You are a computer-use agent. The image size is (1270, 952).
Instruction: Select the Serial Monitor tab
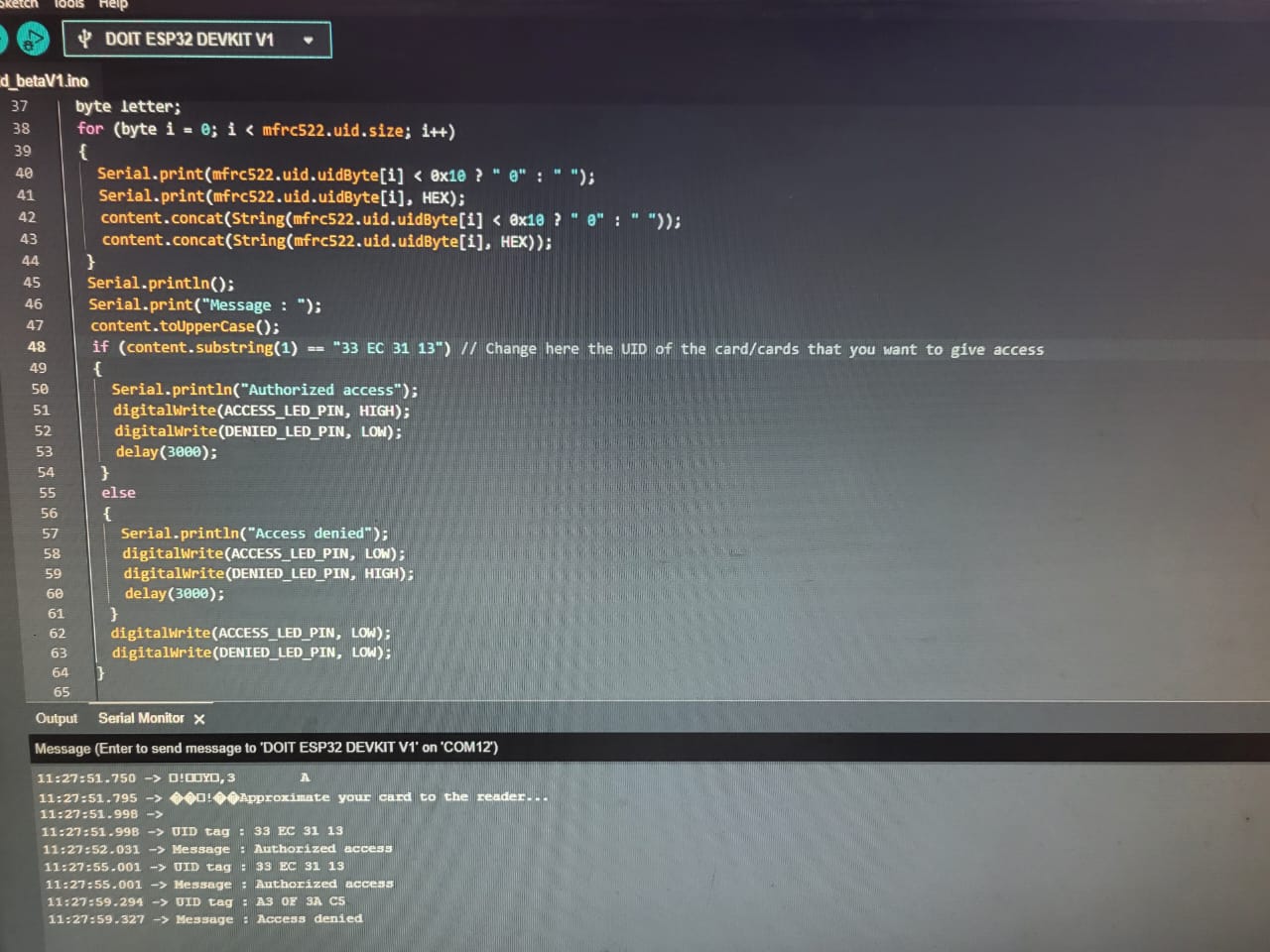141,718
